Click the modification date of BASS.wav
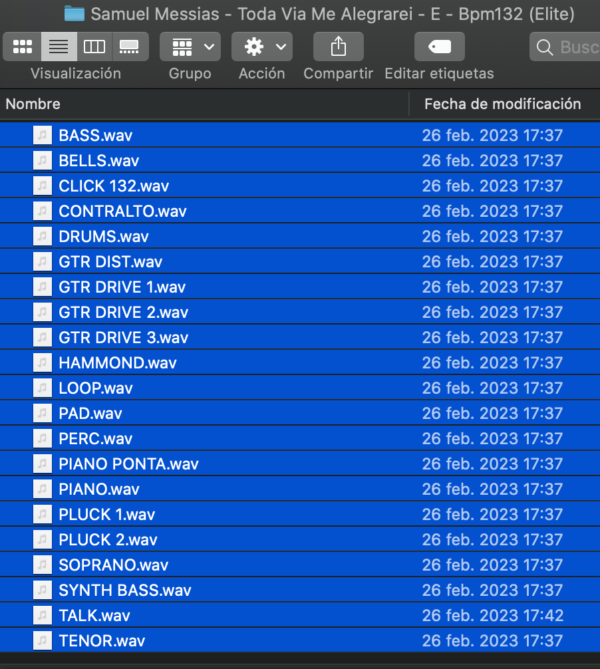This screenshot has width=600, height=669. 492,135
